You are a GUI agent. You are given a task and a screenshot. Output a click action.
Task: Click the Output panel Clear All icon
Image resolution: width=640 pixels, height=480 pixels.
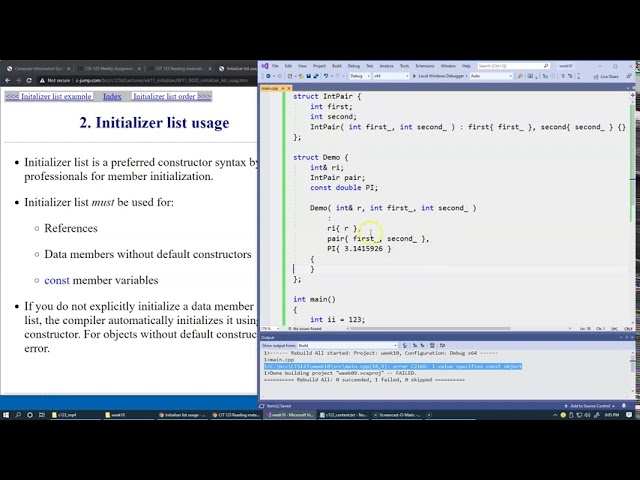[x=432, y=345]
